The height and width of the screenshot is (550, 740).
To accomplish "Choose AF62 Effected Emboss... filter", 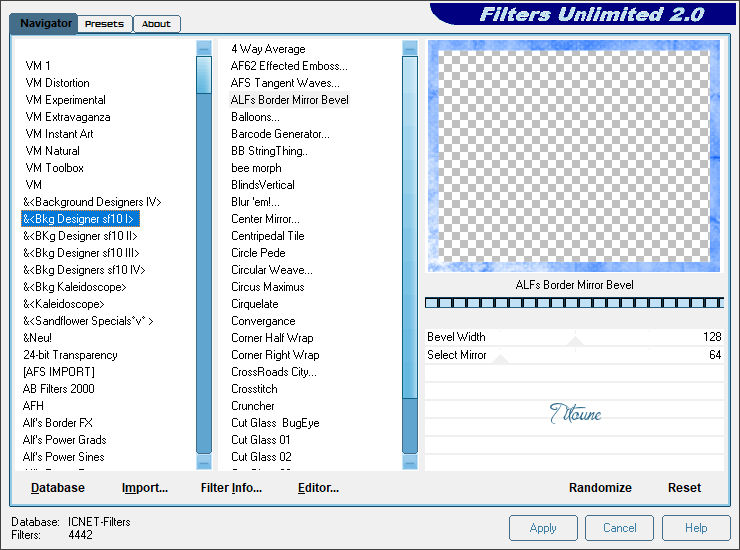I will [x=289, y=66].
